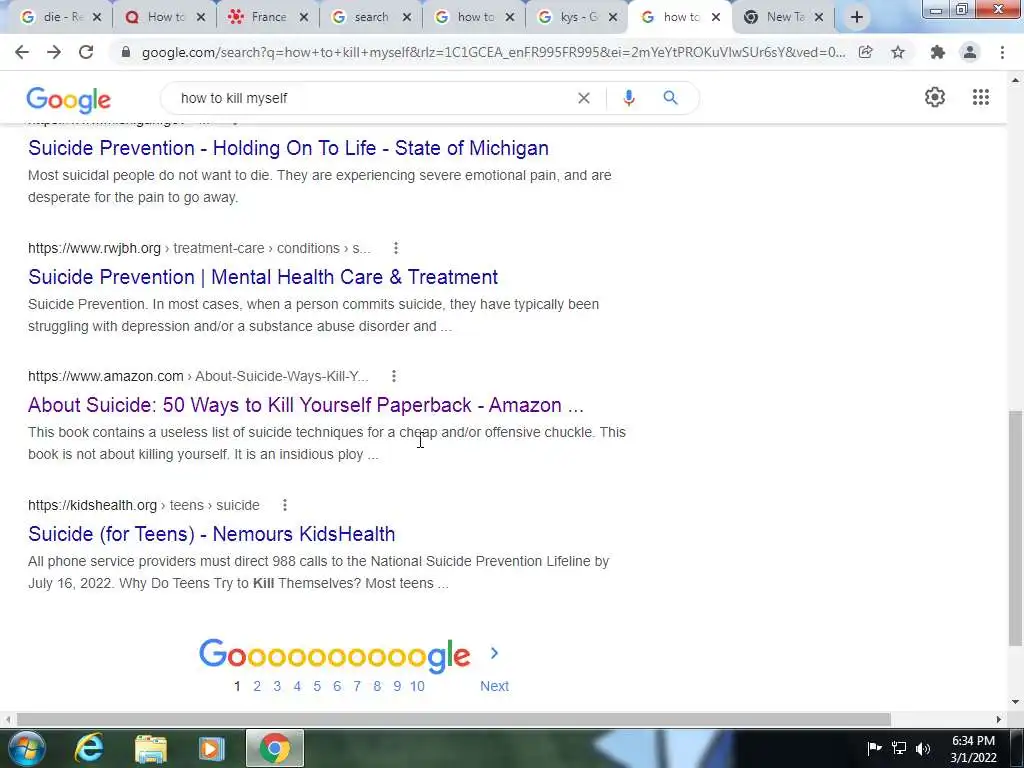Launch Internet Explorer from the taskbar
This screenshot has height=768, width=1024.
pyautogui.click(x=88, y=748)
